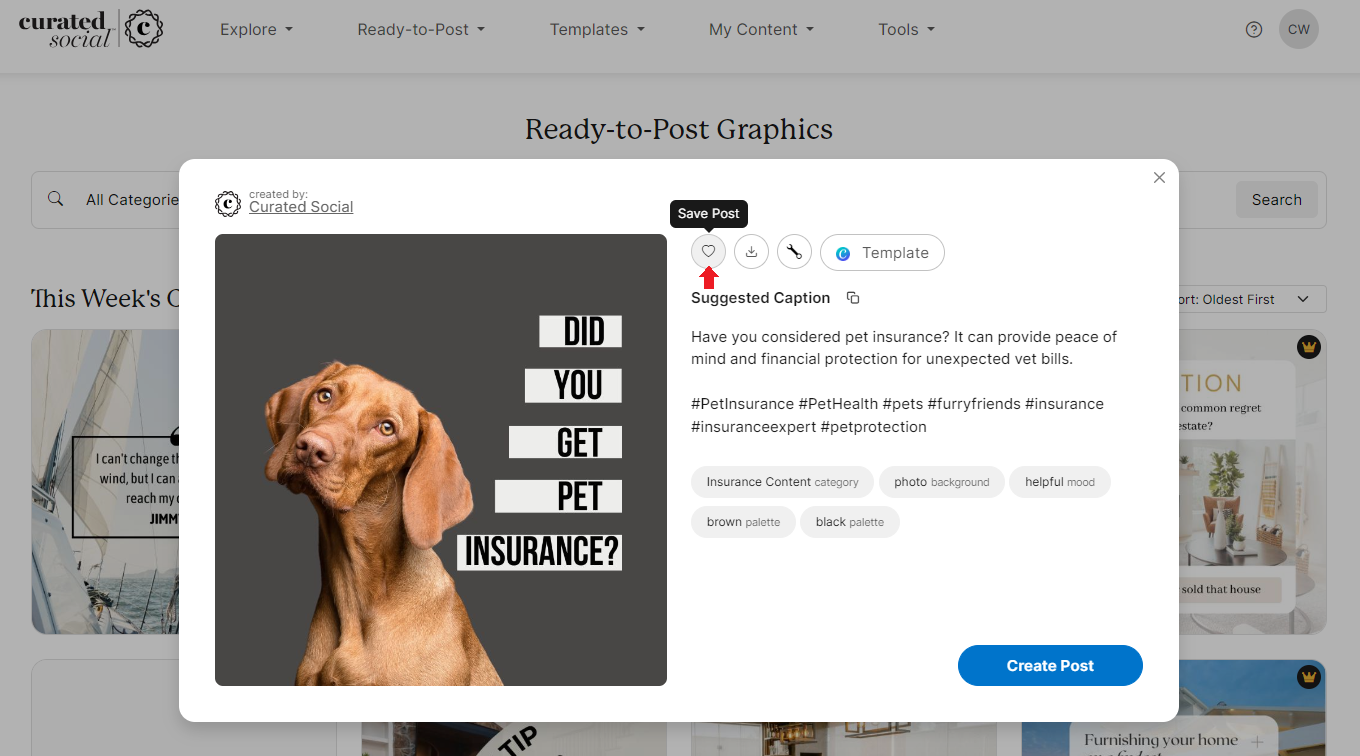
Task: Click the '#PetInsurance #PetHealth' hashtag line
Action: click(897, 404)
